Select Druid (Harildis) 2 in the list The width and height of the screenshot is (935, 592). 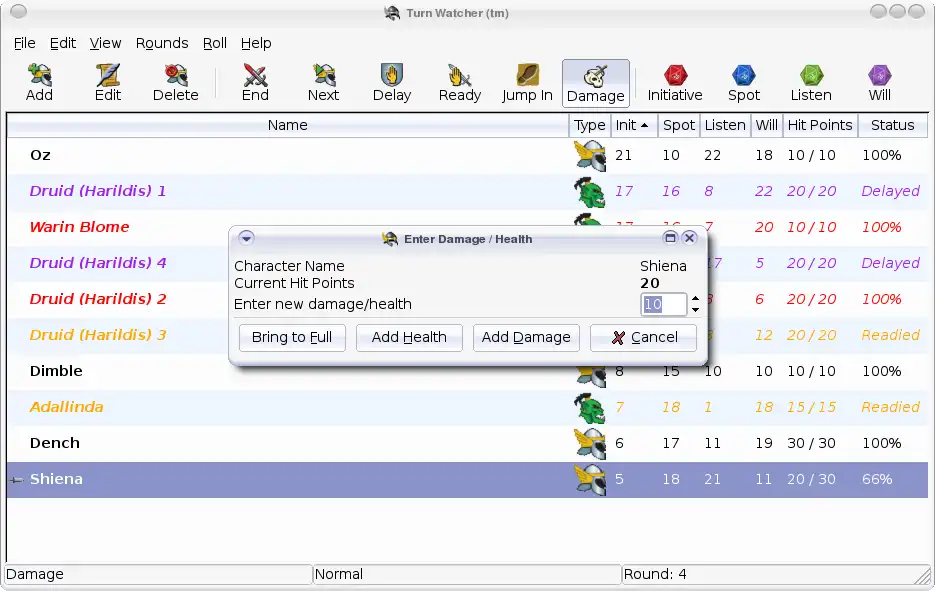(x=98, y=299)
